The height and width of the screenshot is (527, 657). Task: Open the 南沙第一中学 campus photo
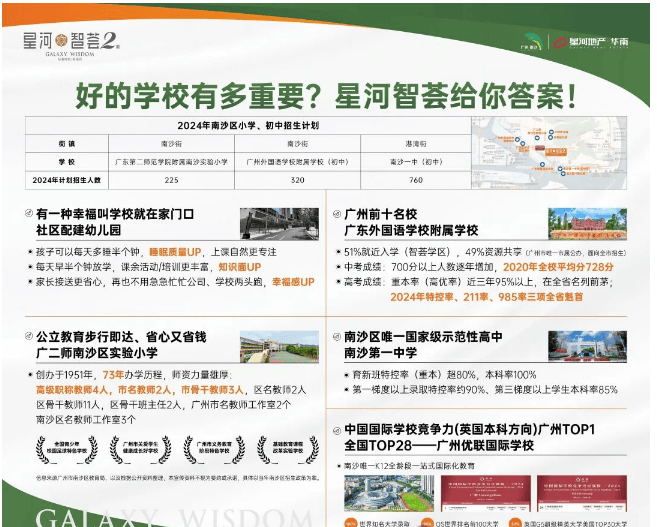586,346
